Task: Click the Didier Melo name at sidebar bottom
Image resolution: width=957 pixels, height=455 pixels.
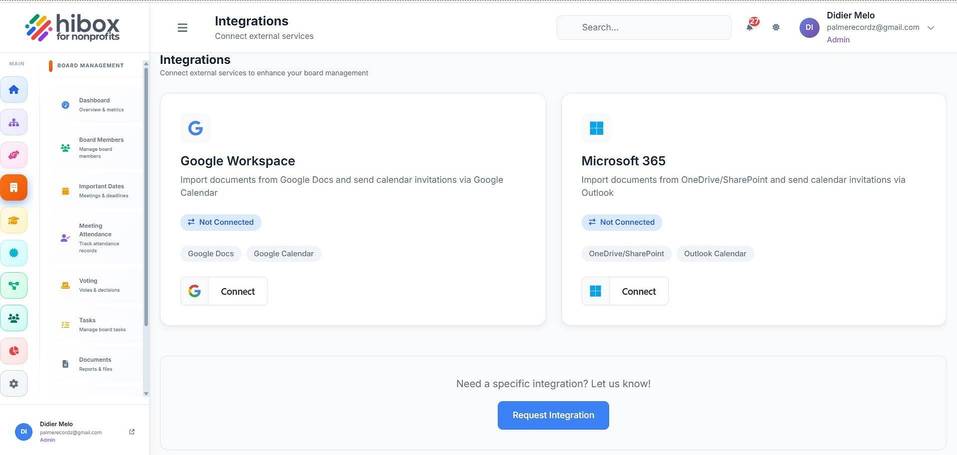Action: coord(56,424)
